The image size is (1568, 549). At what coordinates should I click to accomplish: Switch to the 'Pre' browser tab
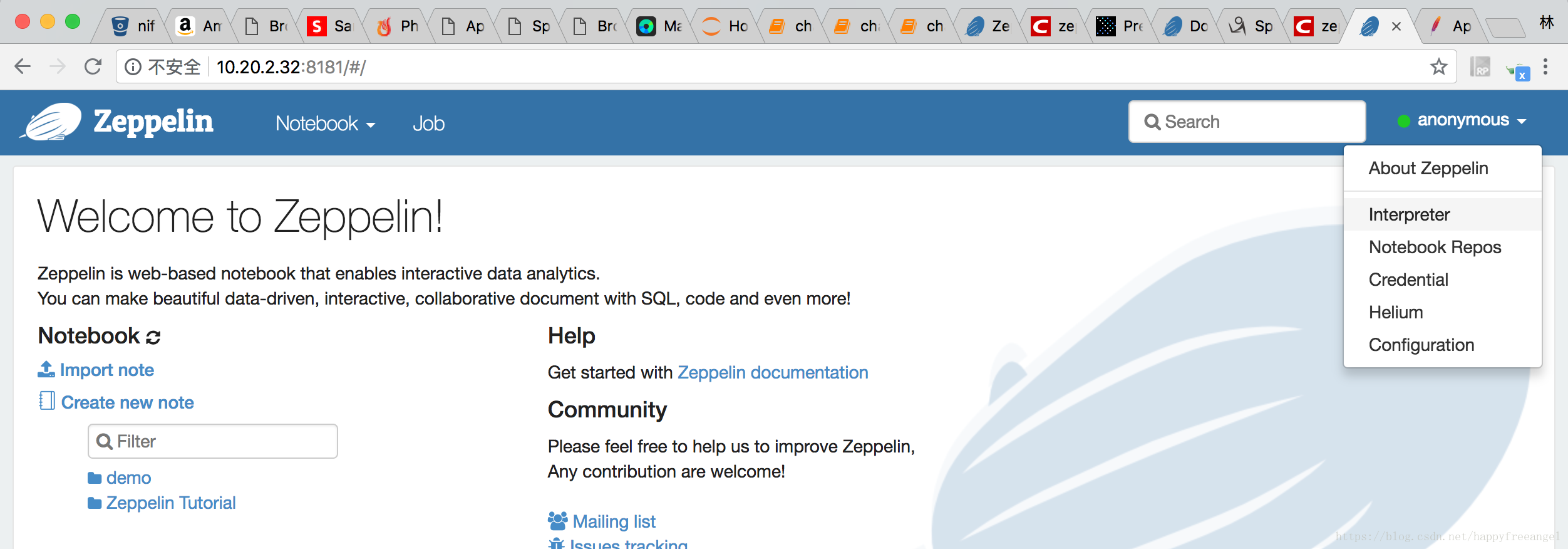pos(1120,26)
